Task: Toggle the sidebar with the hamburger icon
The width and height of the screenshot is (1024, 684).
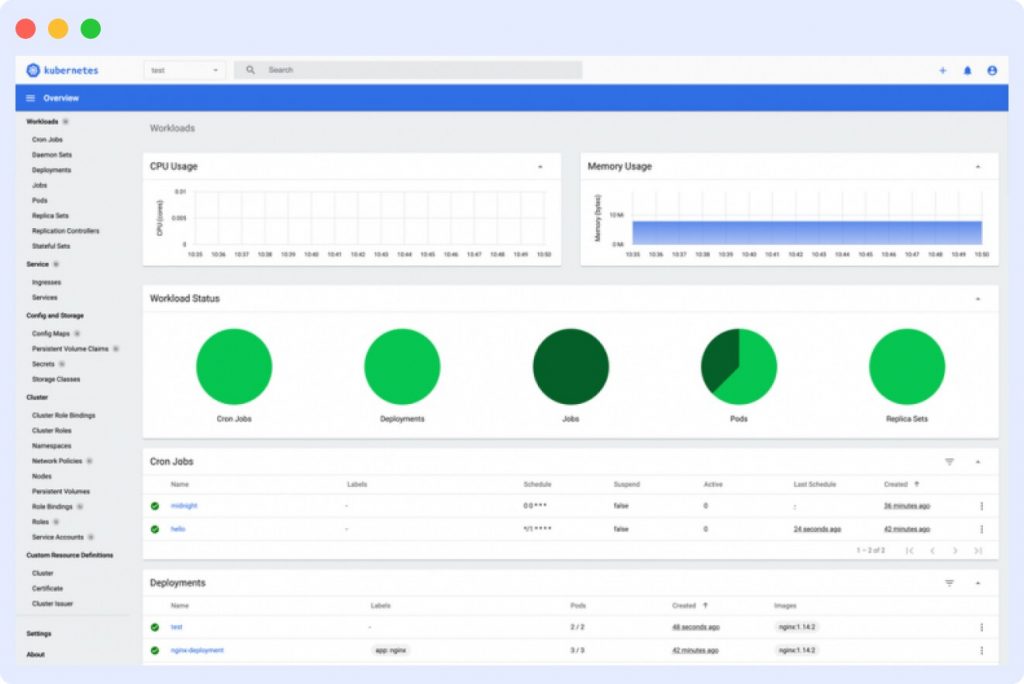Action: (31, 97)
